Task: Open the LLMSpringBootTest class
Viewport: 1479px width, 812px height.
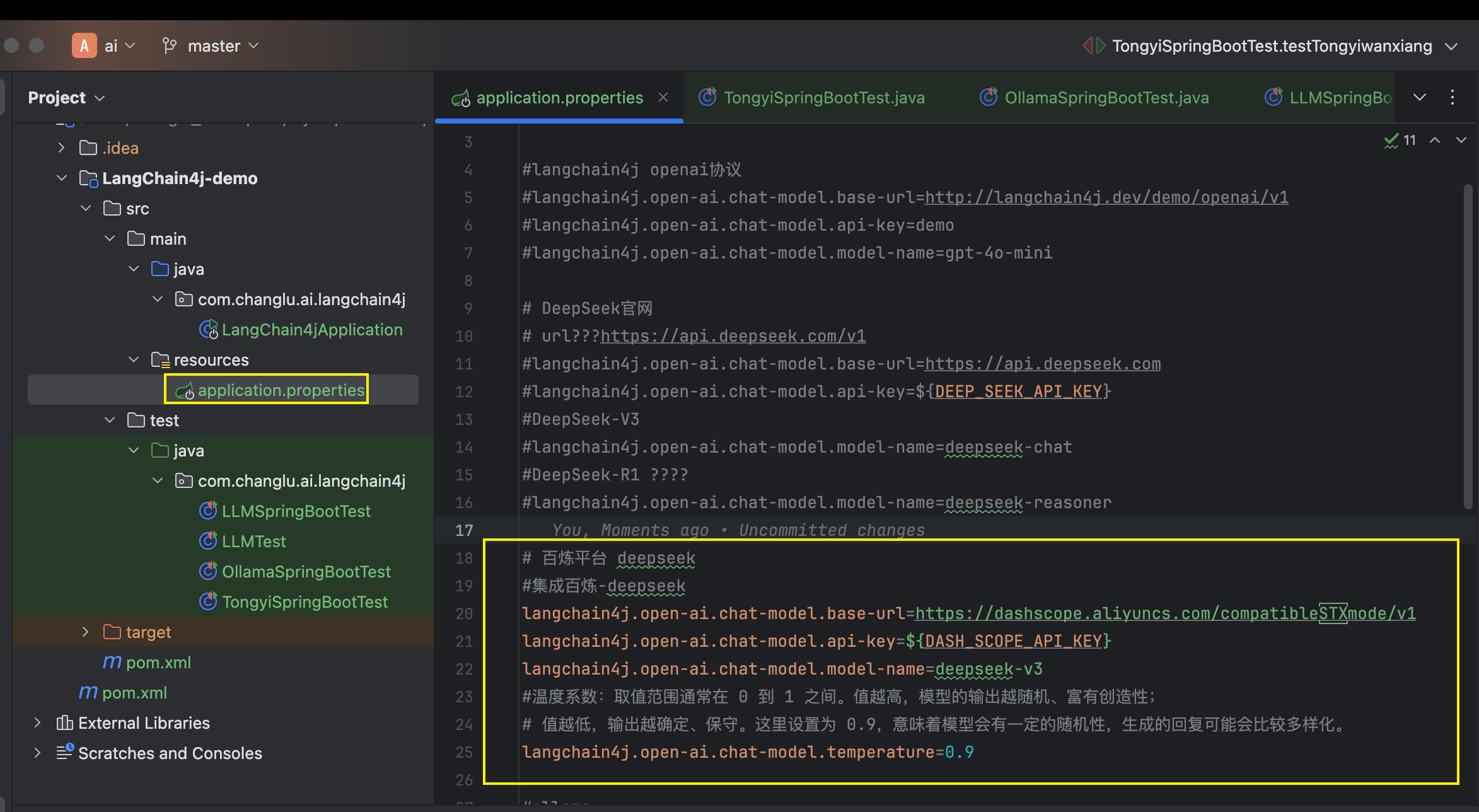Action: pos(285,511)
